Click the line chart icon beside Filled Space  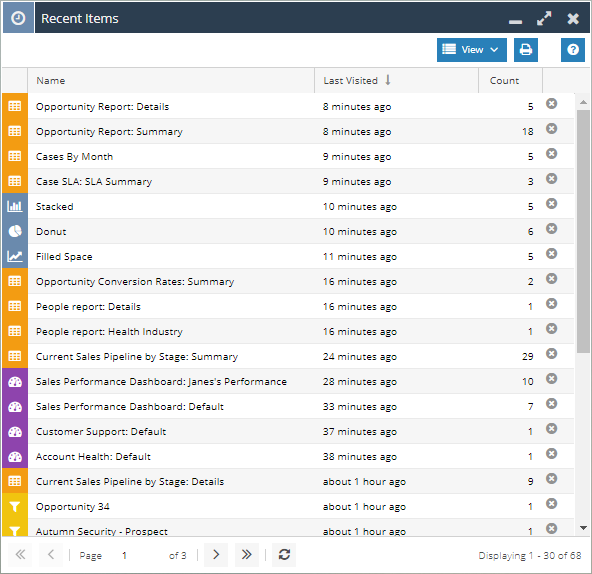coord(15,256)
